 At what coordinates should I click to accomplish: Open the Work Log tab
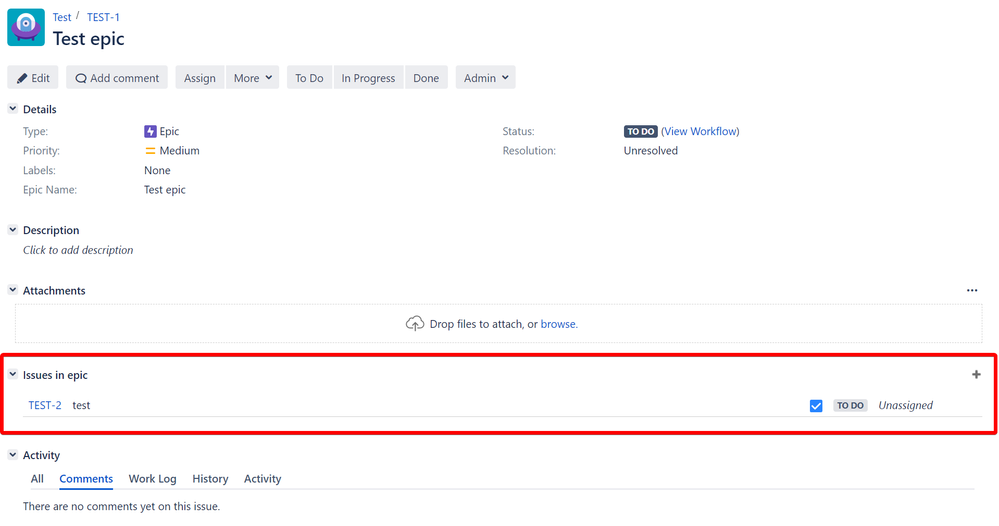pos(152,479)
